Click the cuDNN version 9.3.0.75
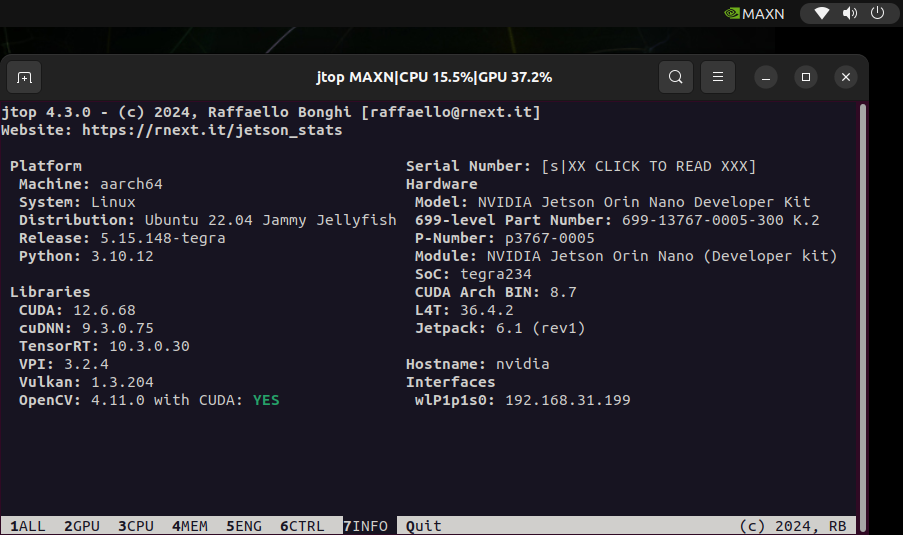This screenshot has height=535, width=903. [117, 328]
